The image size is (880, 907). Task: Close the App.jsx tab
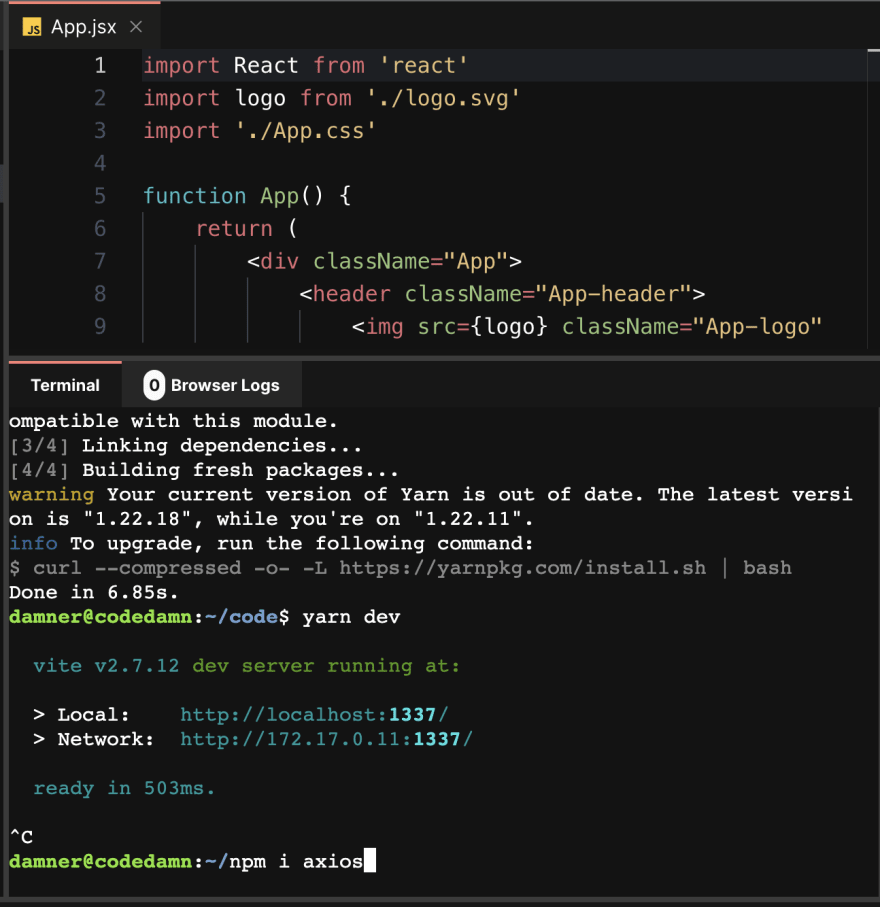coord(136,27)
